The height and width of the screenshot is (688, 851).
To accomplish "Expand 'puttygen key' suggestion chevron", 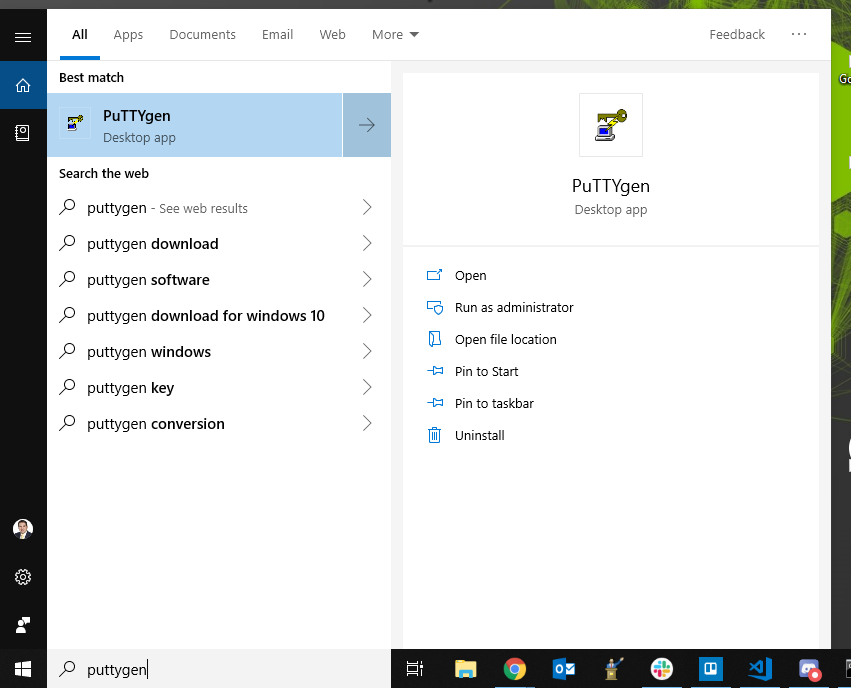I will tap(367, 387).
